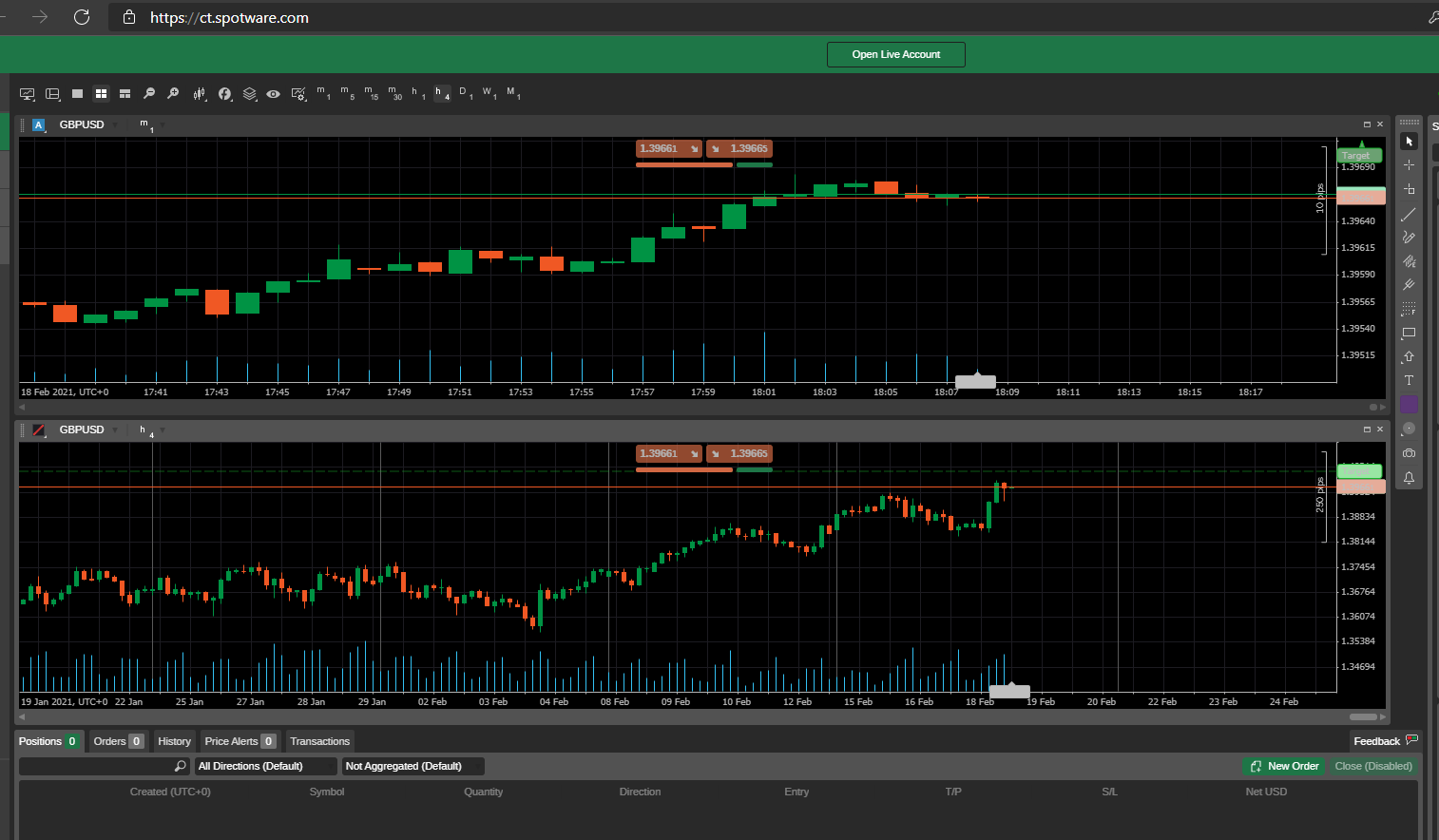
Task: Click the bottom chart horizontal scrollbar thumb
Action: click(1363, 716)
